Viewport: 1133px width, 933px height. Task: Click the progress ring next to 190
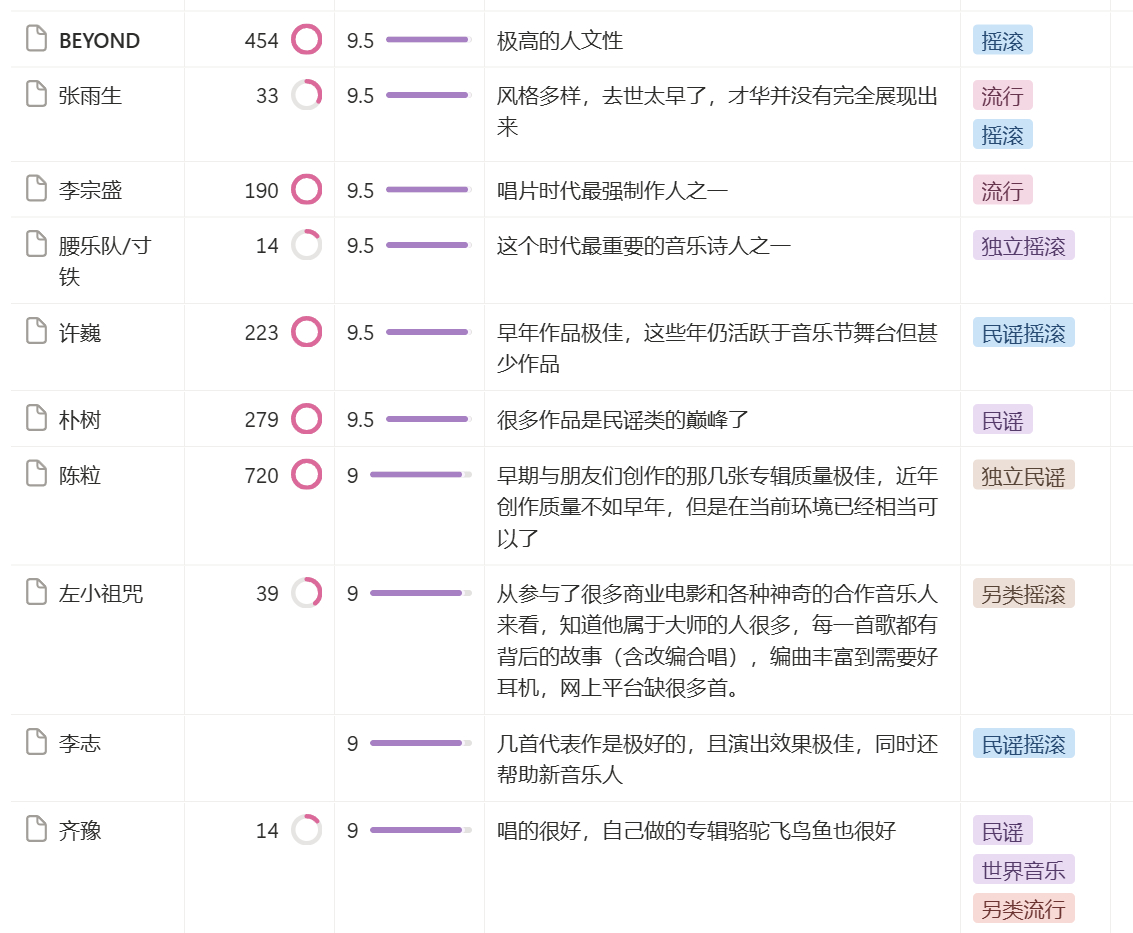[x=306, y=189]
